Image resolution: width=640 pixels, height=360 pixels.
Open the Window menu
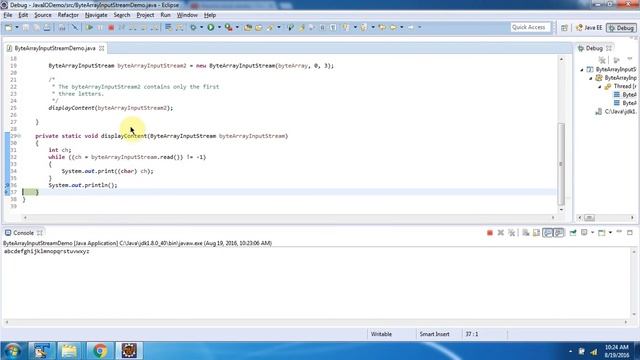point(187,15)
